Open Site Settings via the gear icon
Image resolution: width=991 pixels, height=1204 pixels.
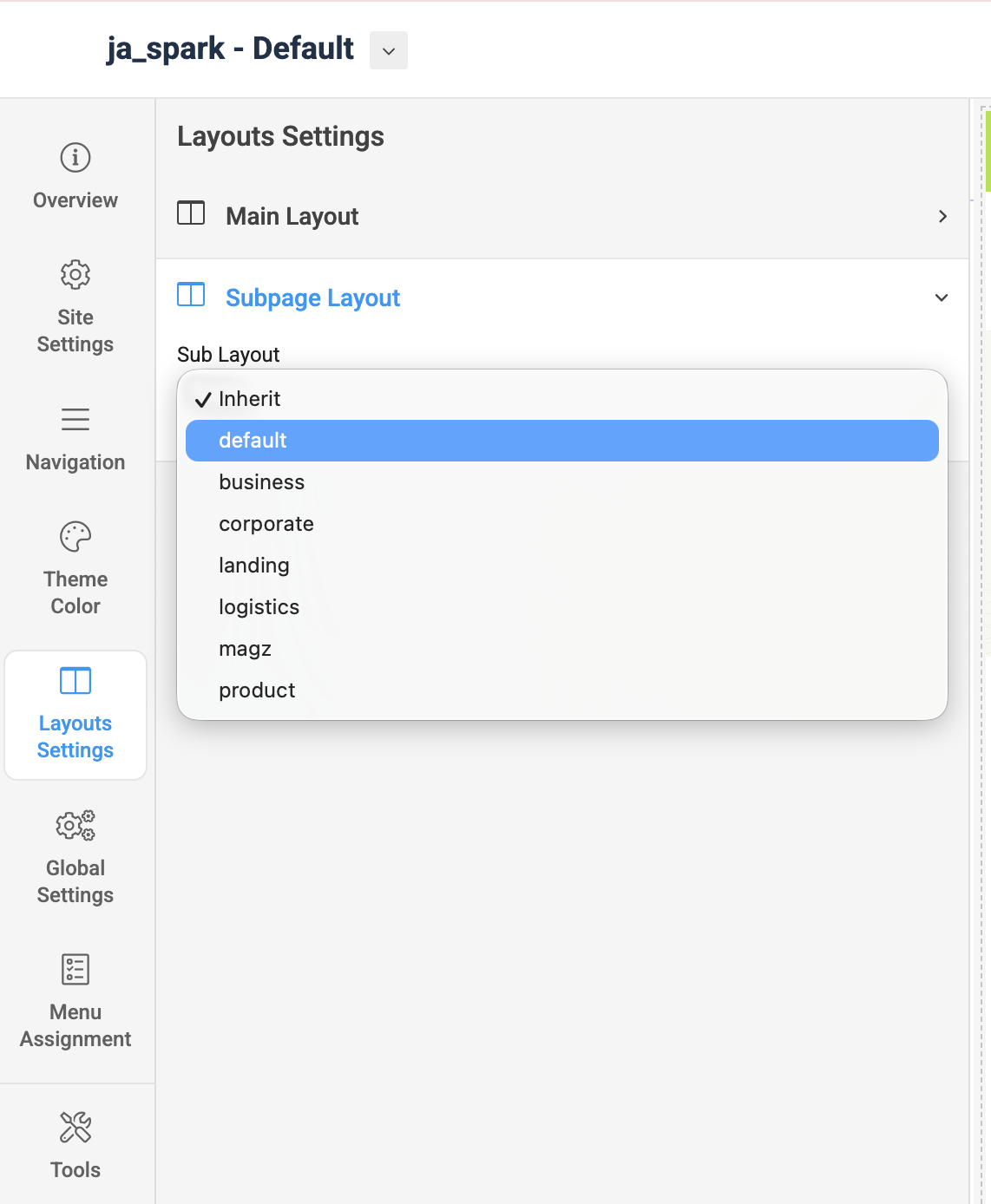pyautogui.click(x=75, y=274)
